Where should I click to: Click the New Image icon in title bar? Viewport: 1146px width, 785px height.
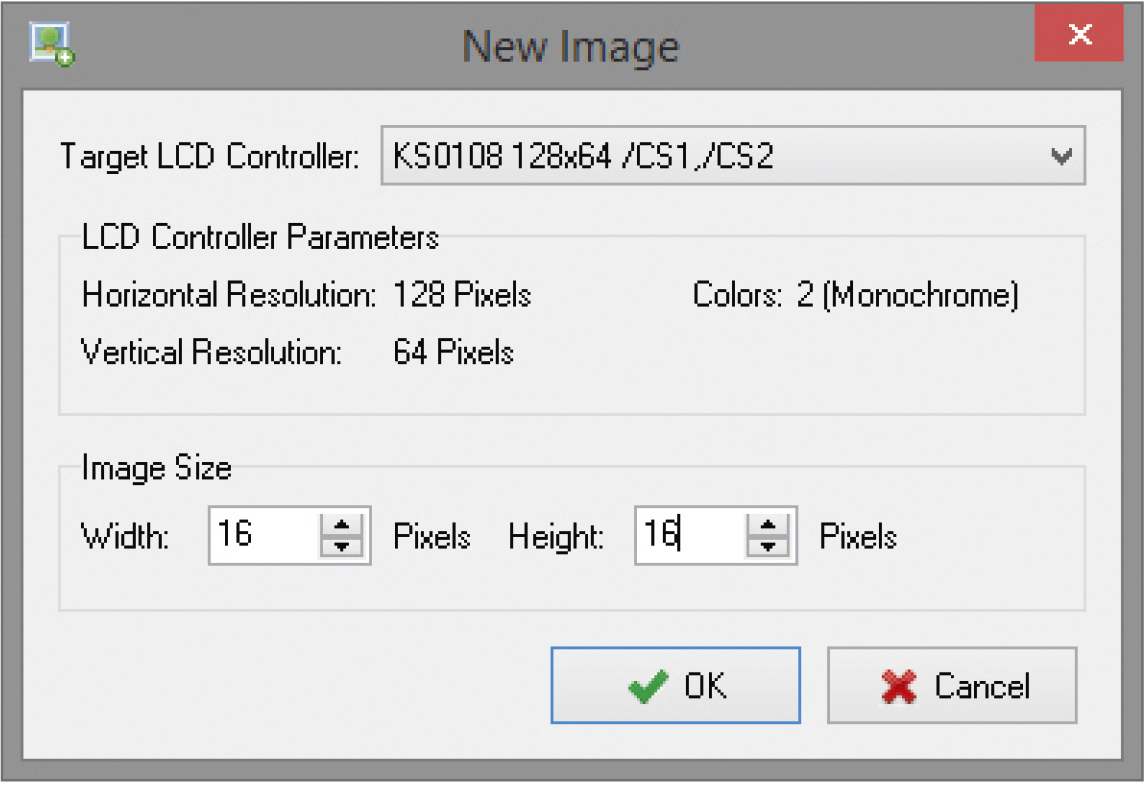[x=52, y=44]
